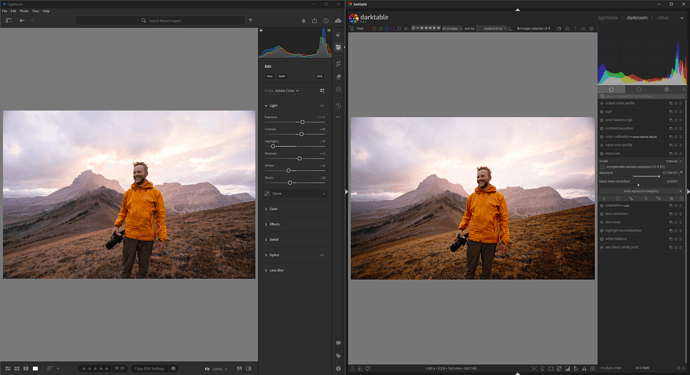Select the Lightroom healing eraser tool
690x375 pixels.
pyautogui.click(x=338, y=77)
